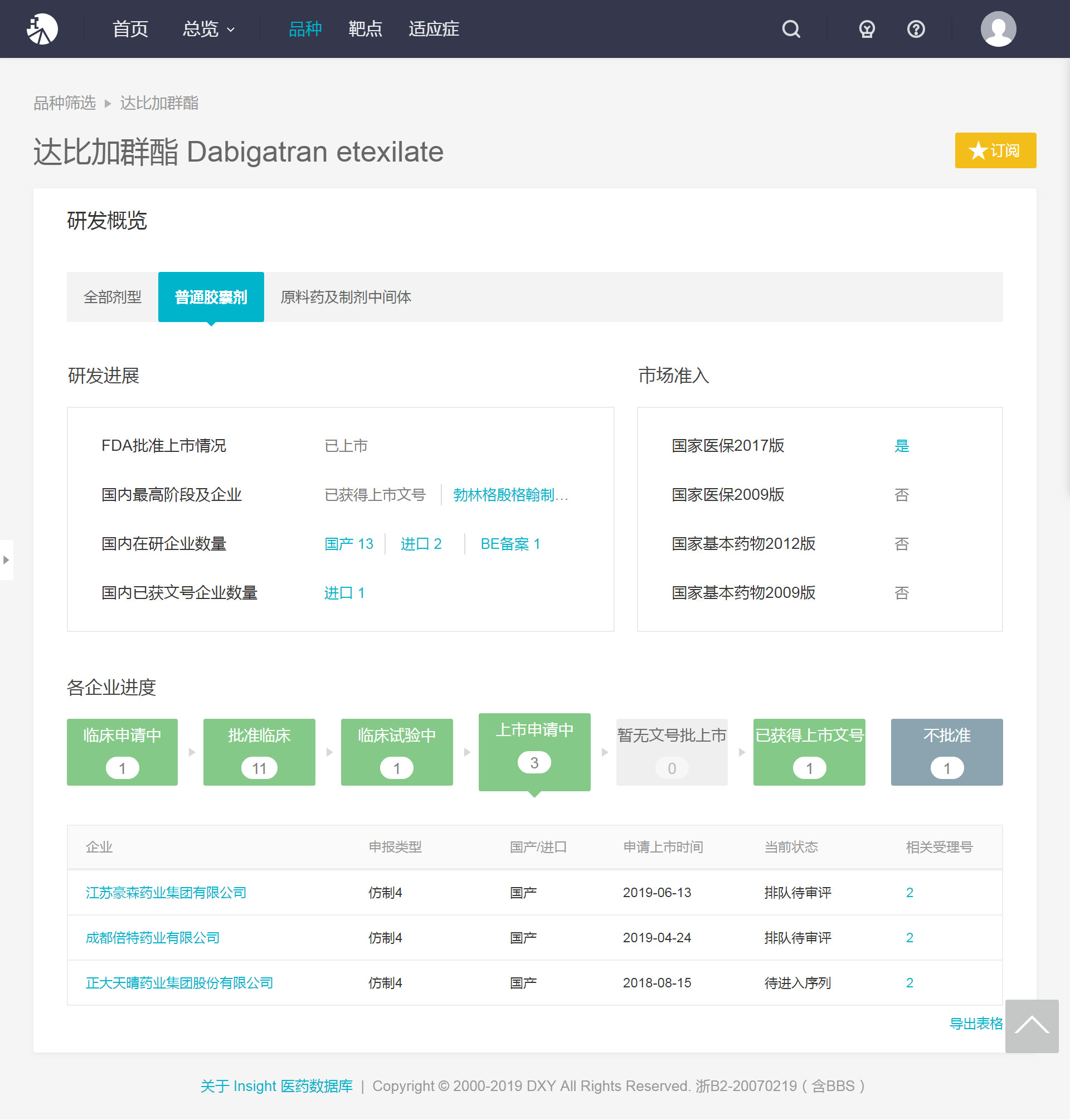Expand the collapsed left side panel arrow
Viewport: 1070px width, 1120px height.
[x=6, y=560]
